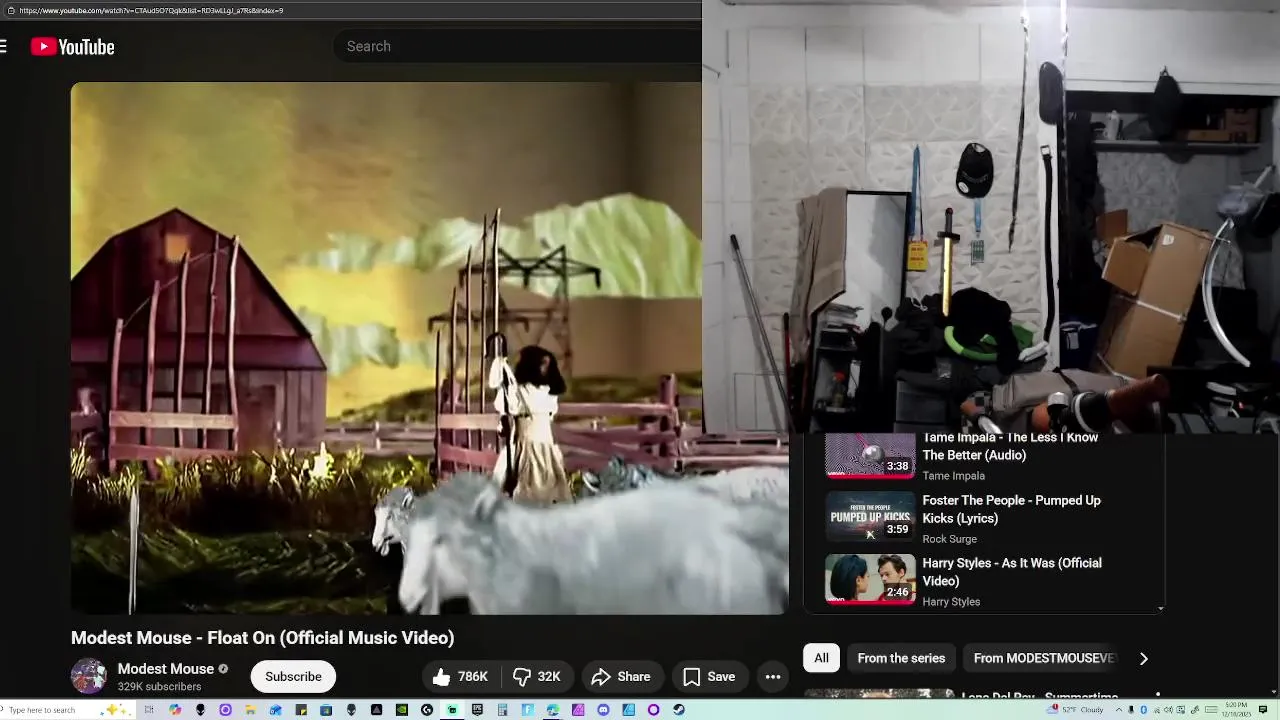Click the Share button

click(621, 677)
